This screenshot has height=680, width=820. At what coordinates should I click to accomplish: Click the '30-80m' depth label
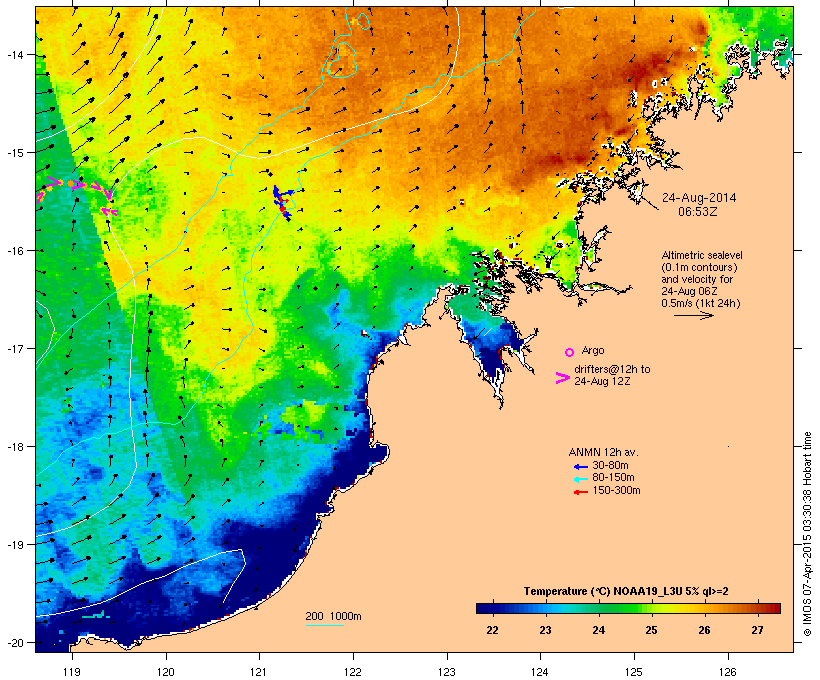pyautogui.click(x=610, y=466)
